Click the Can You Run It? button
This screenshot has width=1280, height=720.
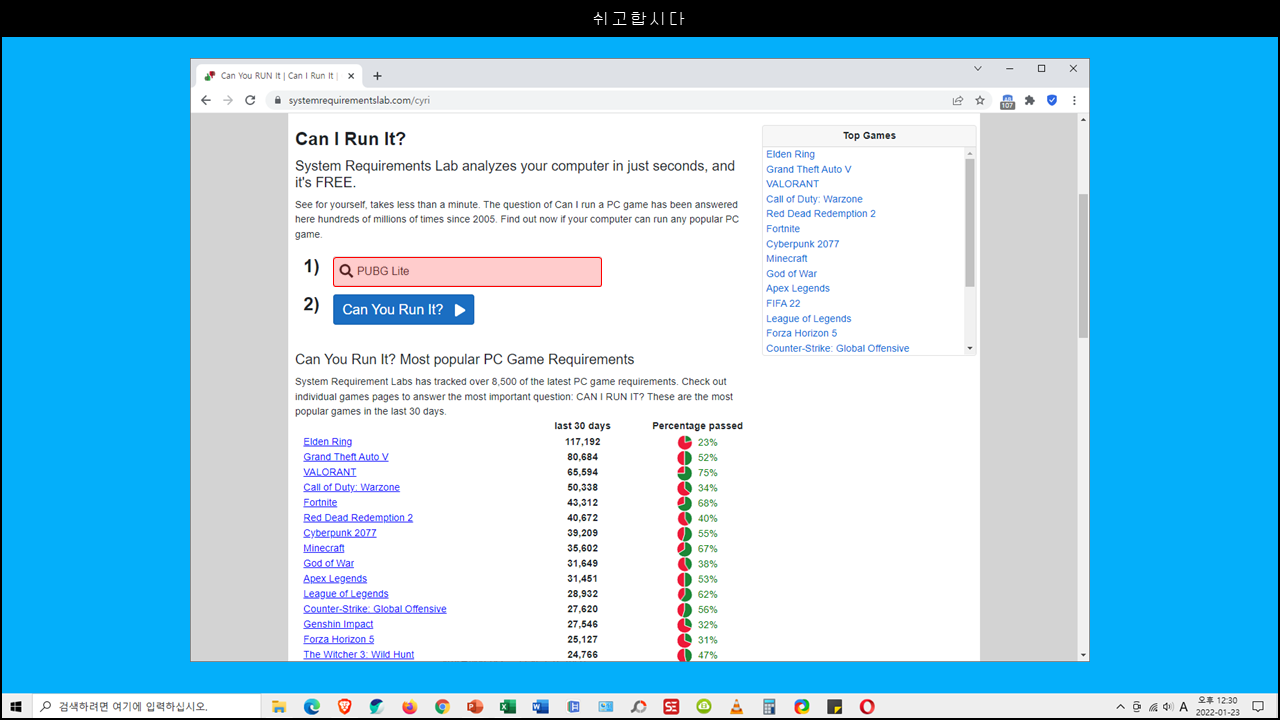click(403, 309)
